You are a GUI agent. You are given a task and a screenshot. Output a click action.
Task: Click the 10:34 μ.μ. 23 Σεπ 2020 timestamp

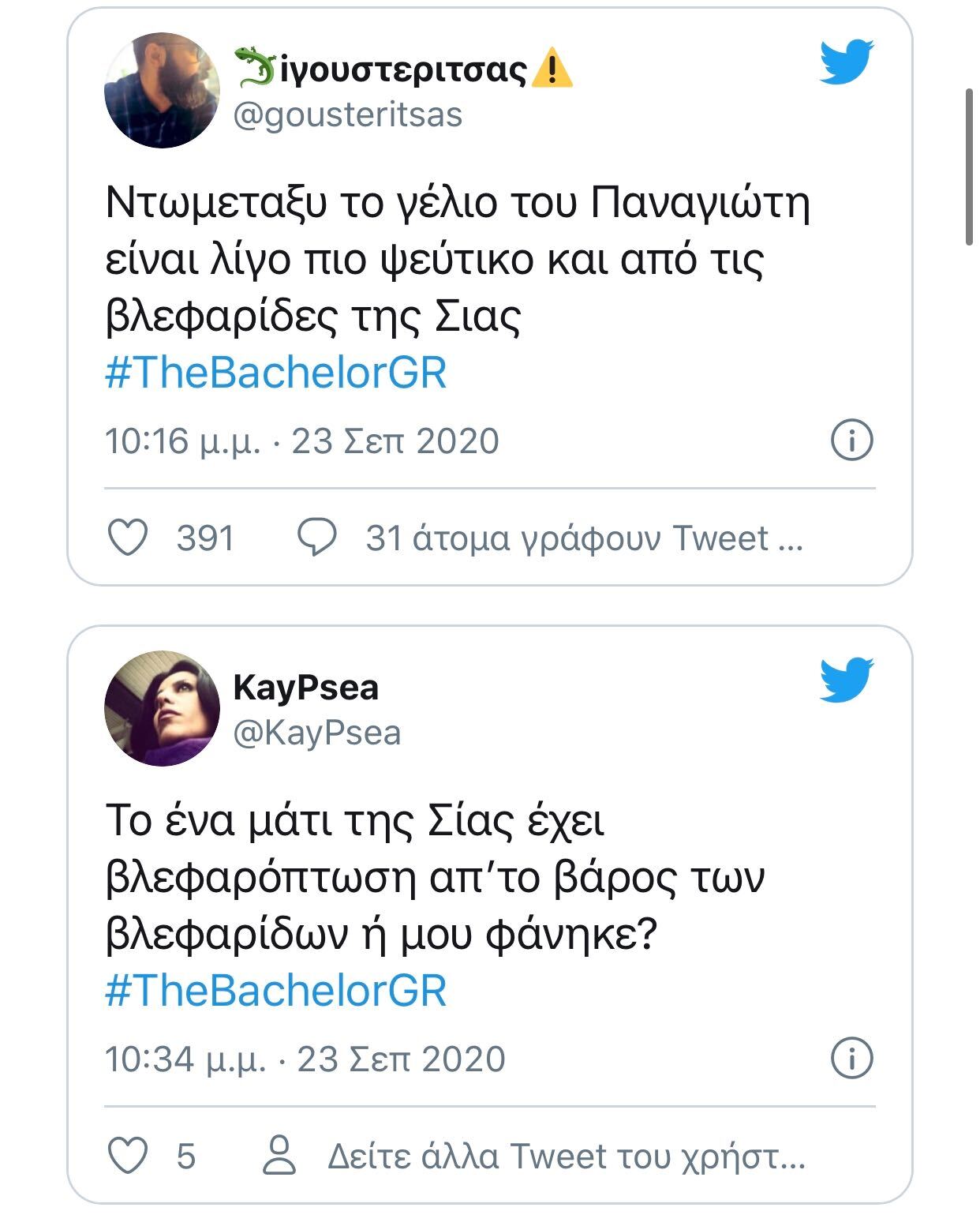point(305,1059)
